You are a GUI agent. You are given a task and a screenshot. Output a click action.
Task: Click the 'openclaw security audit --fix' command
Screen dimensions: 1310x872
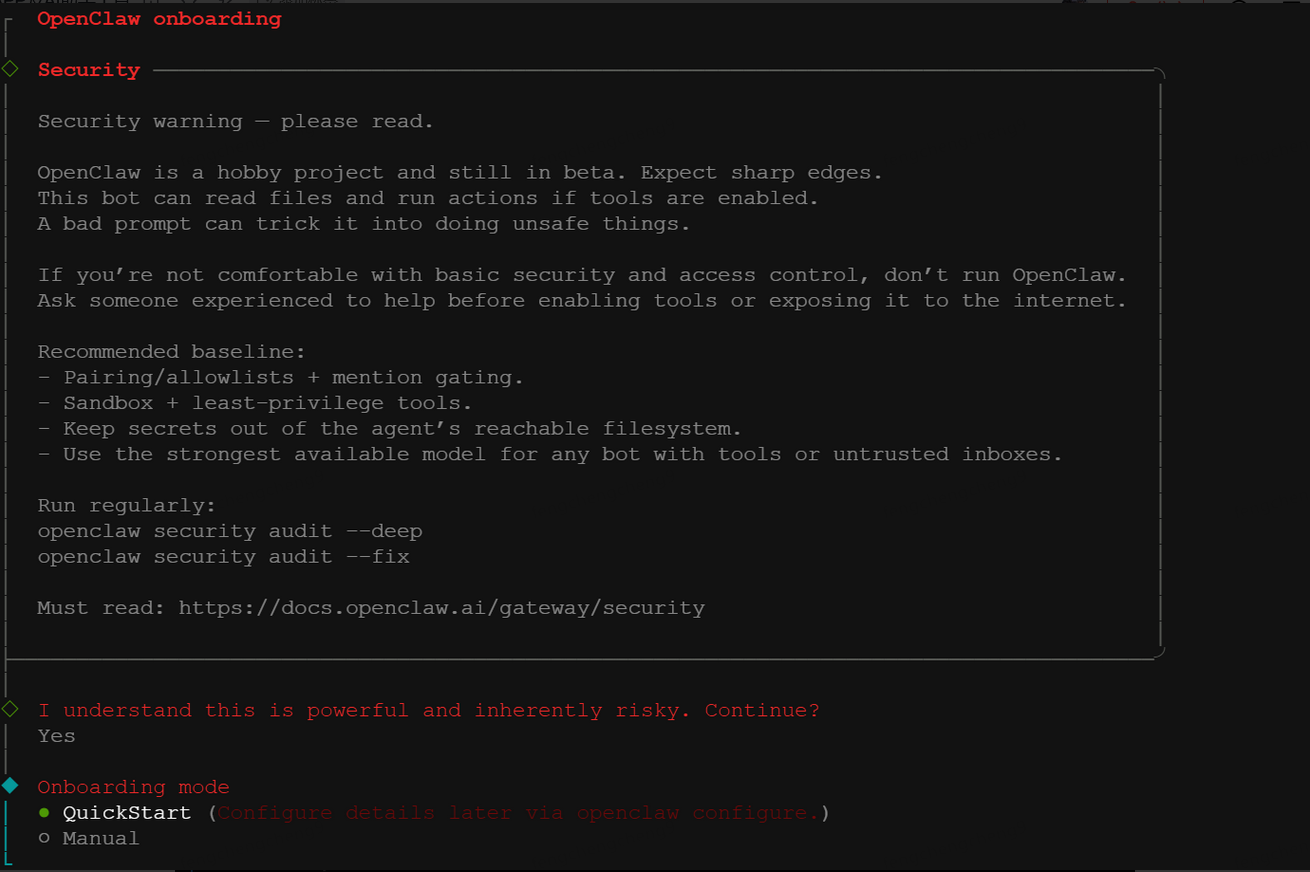[223, 557]
